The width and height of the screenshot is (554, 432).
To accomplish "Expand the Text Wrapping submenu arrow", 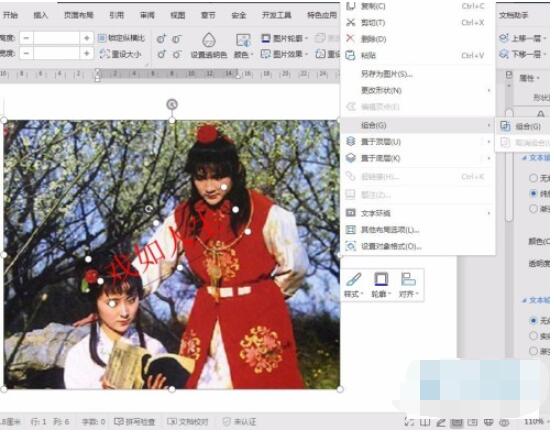I will tap(489, 213).
